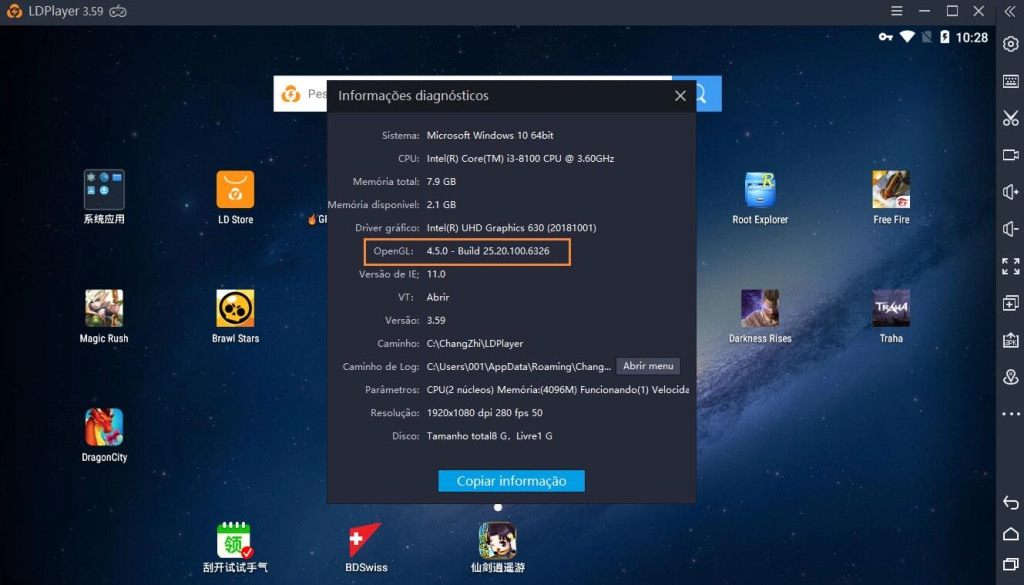Click the VPN key status icon
Viewport: 1024px width, 585px height.
[886, 37]
